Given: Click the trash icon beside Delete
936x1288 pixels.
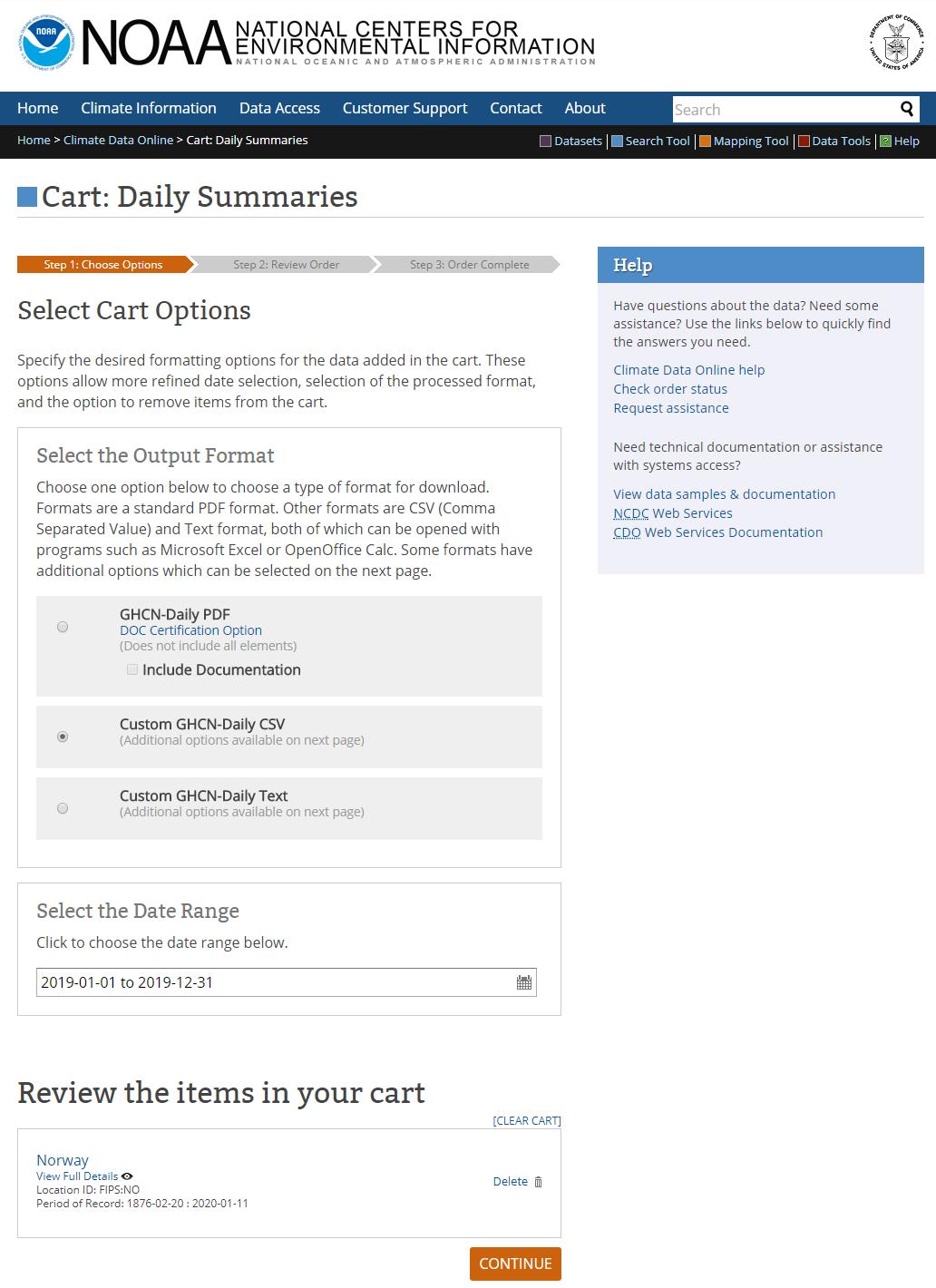Looking at the screenshot, I should [538, 1182].
